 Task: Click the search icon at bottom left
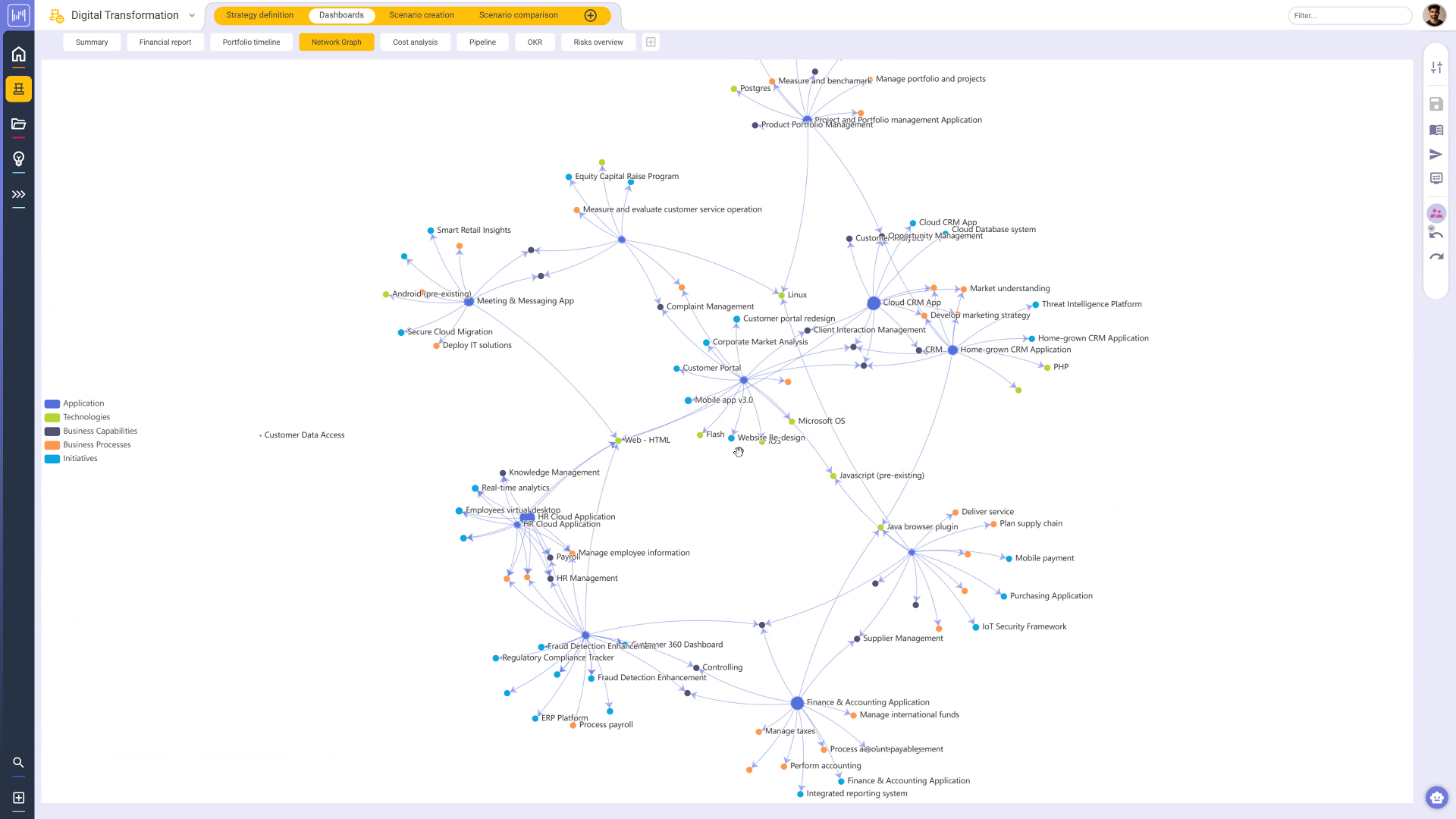pos(18,762)
